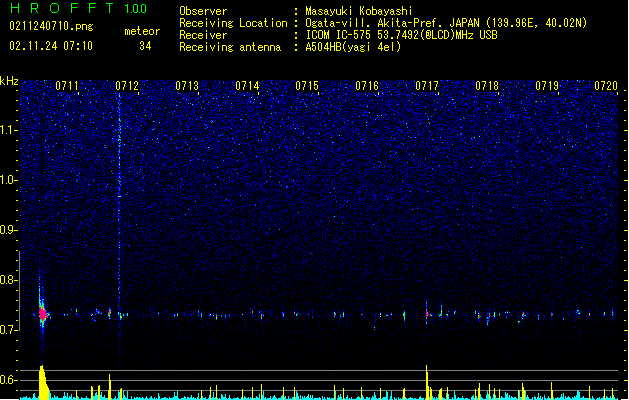Click the meteor count value 34
The height and width of the screenshot is (400, 629).
click(145, 46)
